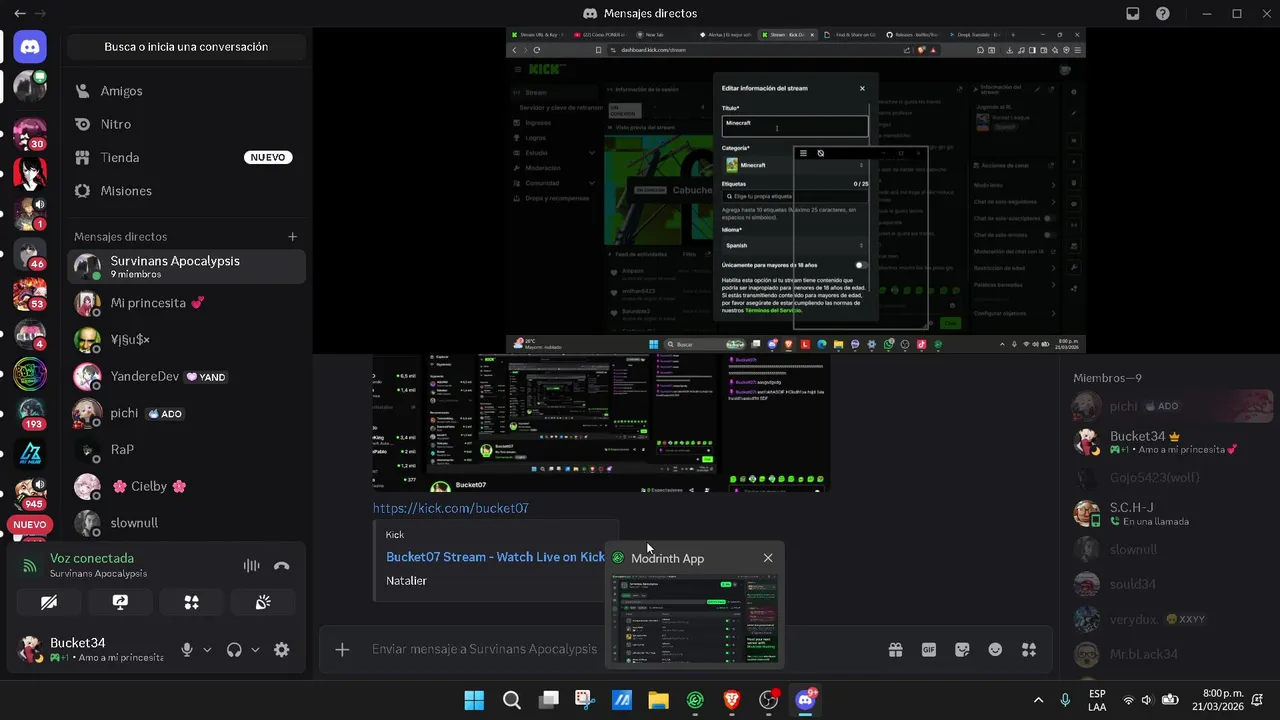Open the pichi direct message

(x=186, y=413)
